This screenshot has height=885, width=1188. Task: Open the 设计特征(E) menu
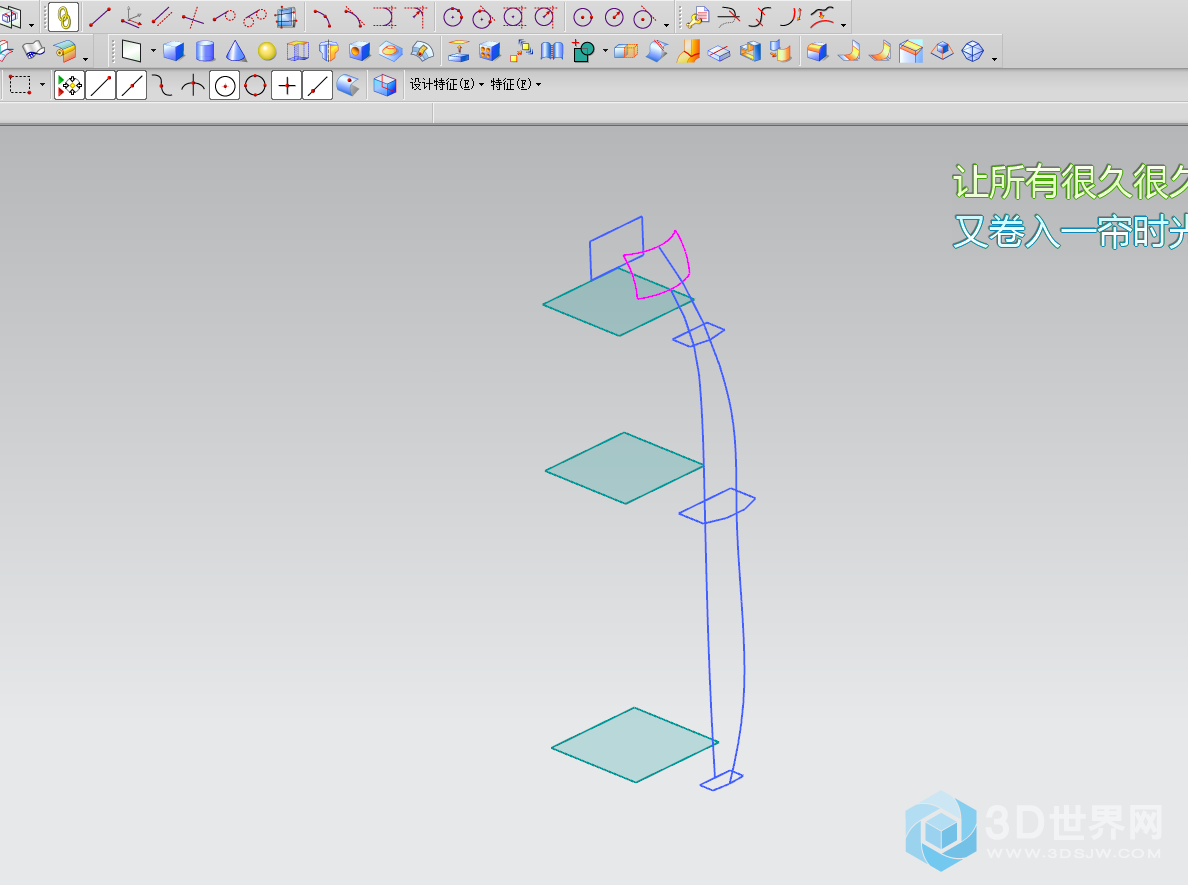pyautogui.click(x=447, y=84)
